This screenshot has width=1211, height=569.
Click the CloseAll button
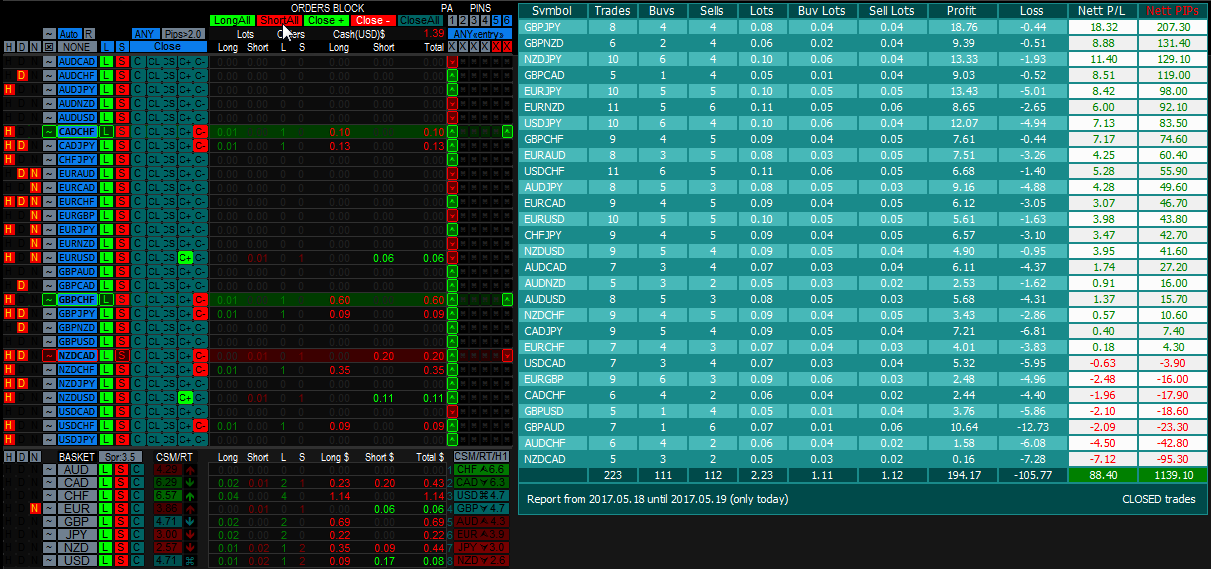click(x=420, y=20)
